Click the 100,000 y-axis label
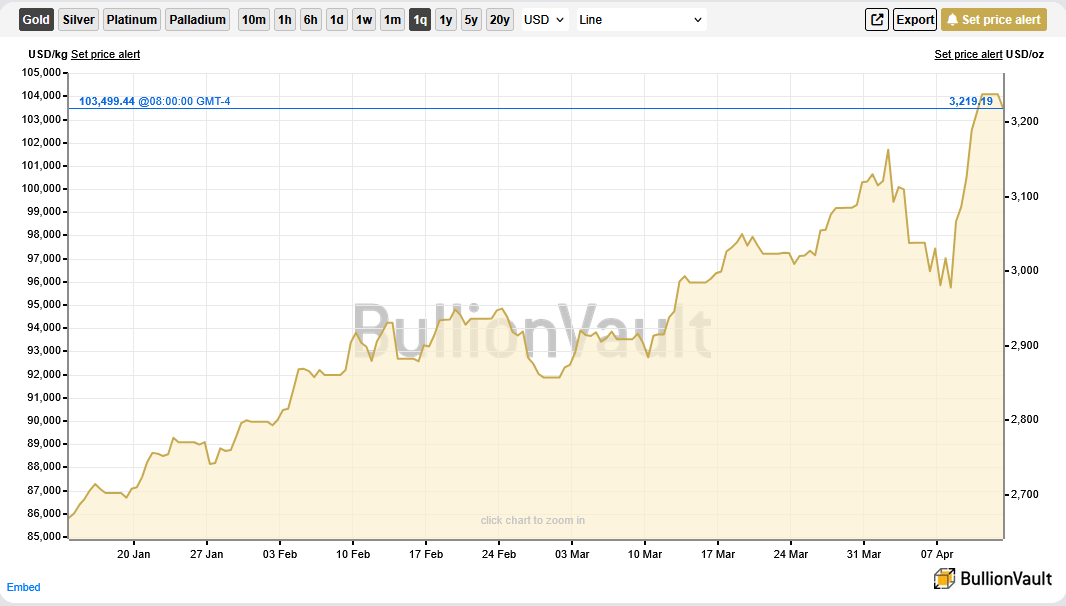The image size is (1066, 606). [42, 188]
